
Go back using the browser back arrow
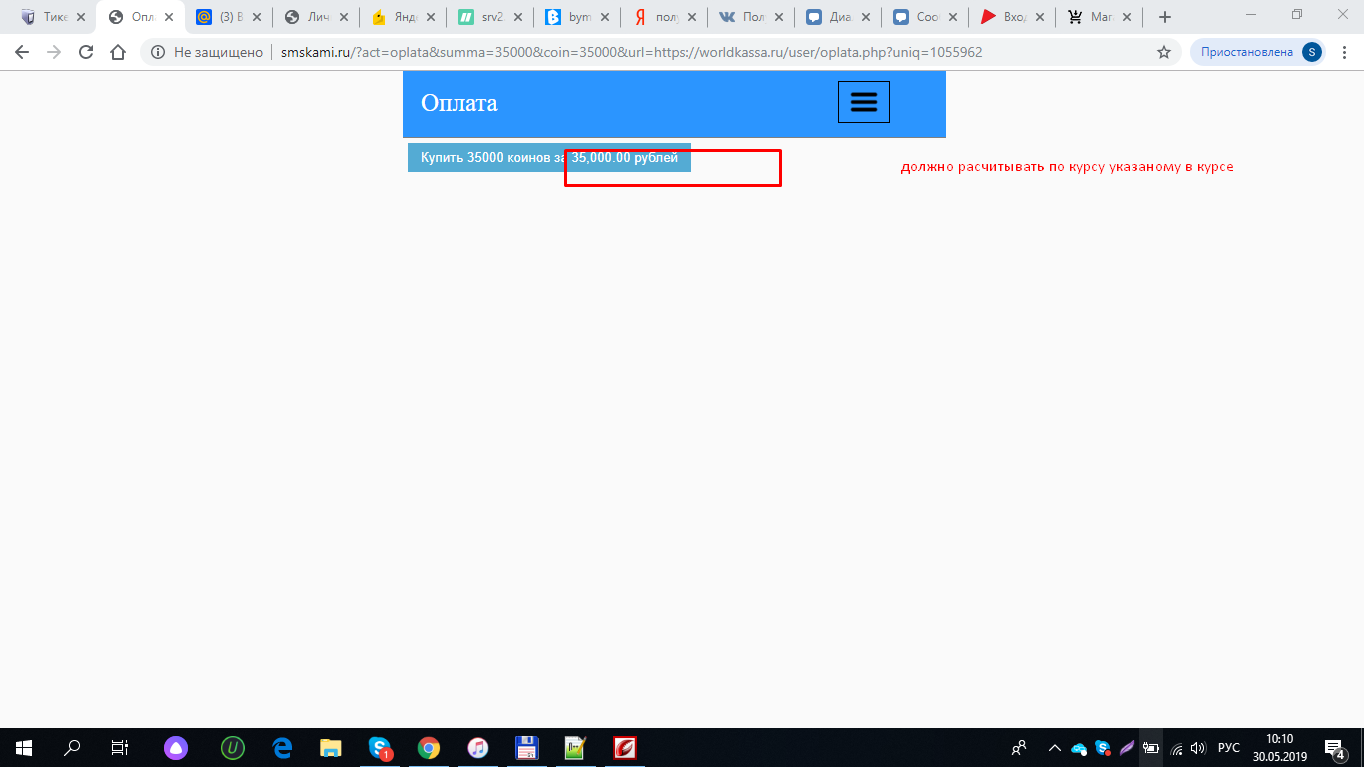click(22, 52)
